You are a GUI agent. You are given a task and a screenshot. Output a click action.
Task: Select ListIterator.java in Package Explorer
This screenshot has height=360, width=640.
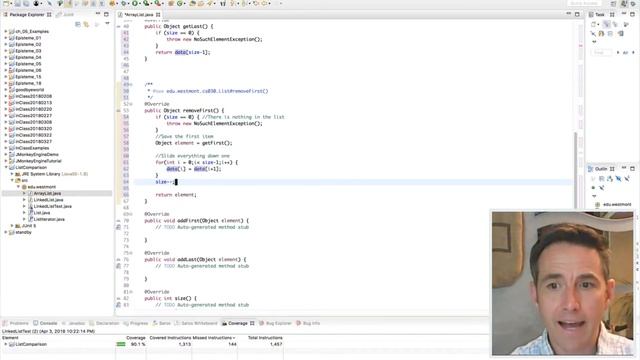tap(49, 220)
